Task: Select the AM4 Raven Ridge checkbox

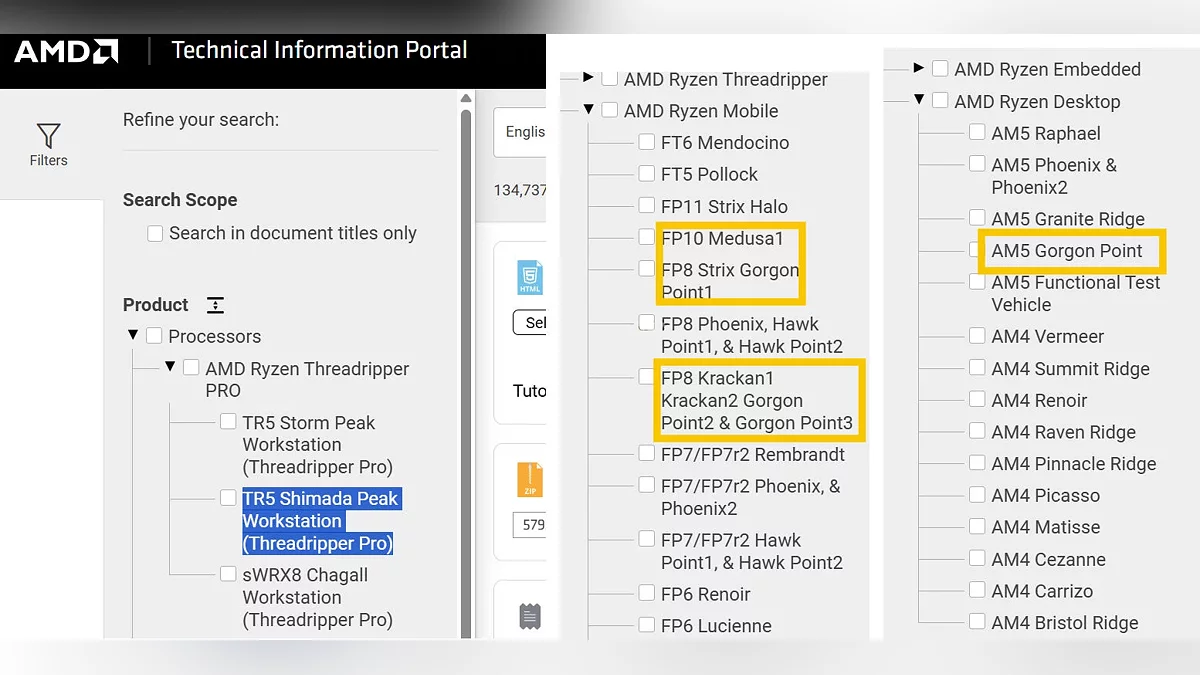Action: tap(977, 432)
